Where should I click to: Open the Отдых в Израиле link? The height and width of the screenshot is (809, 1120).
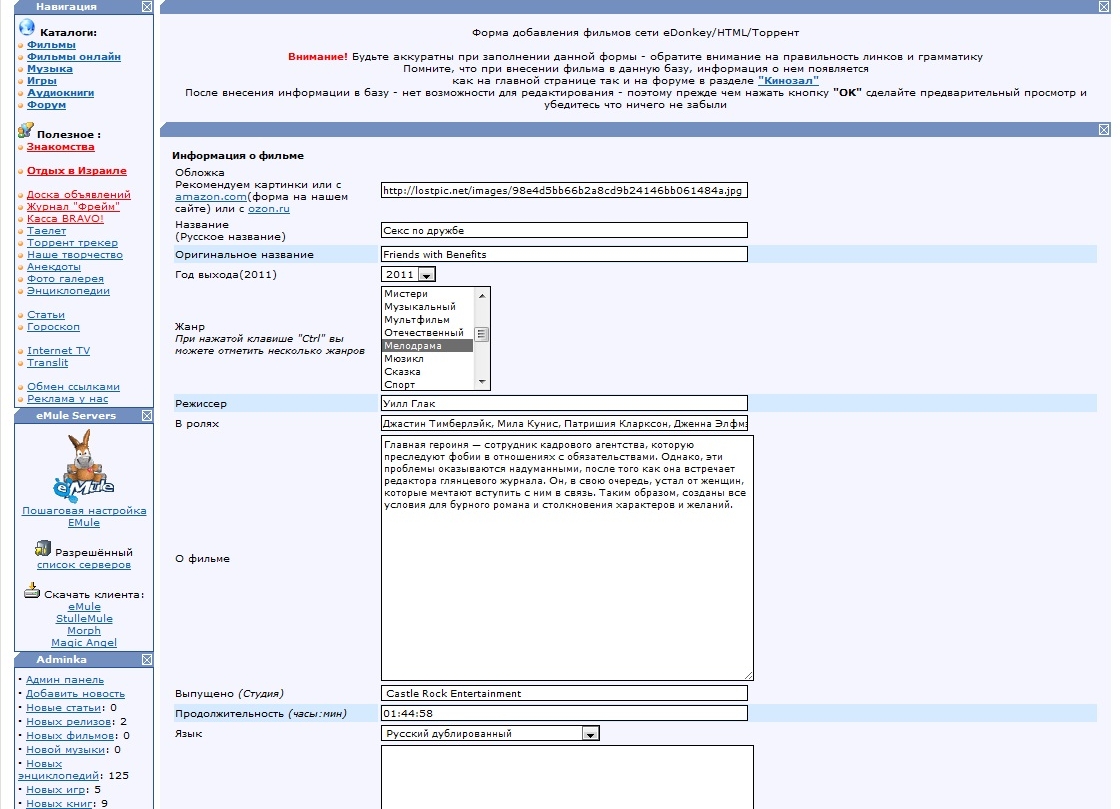pos(76,171)
